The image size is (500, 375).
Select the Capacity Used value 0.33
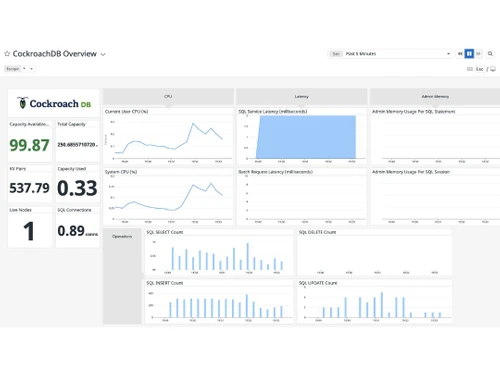pyautogui.click(x=77, y=188)
